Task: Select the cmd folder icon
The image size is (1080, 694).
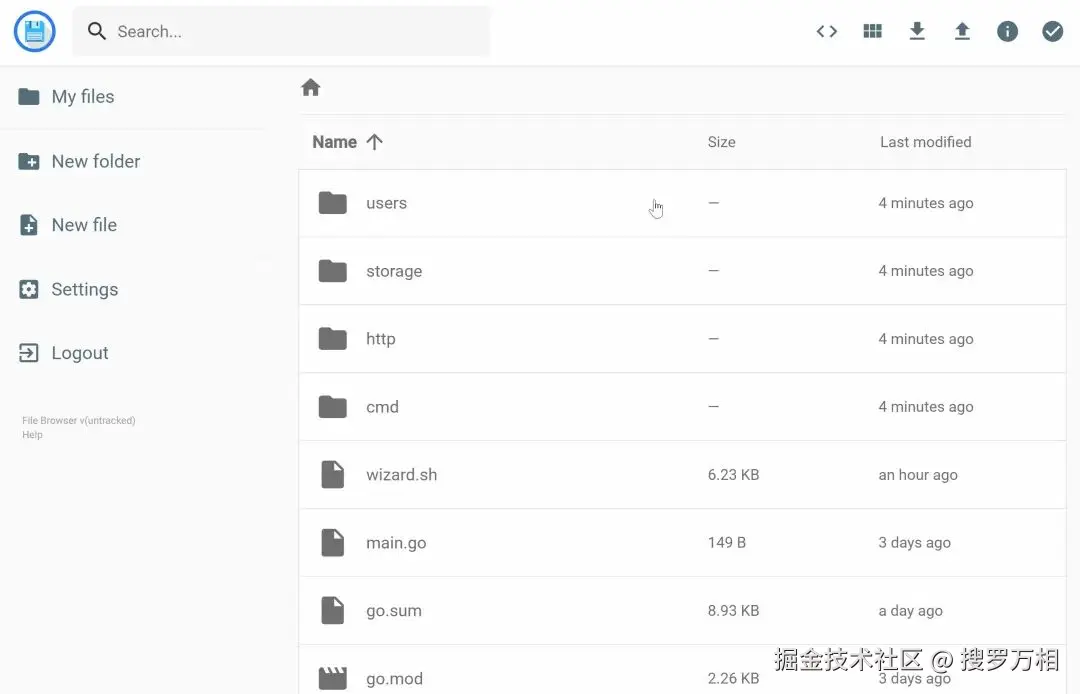Action: pos(333,407)
